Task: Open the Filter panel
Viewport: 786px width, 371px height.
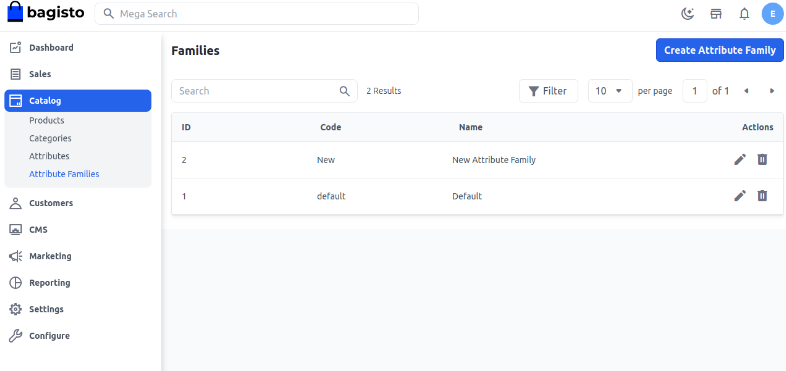Action: tap(548, 91)
